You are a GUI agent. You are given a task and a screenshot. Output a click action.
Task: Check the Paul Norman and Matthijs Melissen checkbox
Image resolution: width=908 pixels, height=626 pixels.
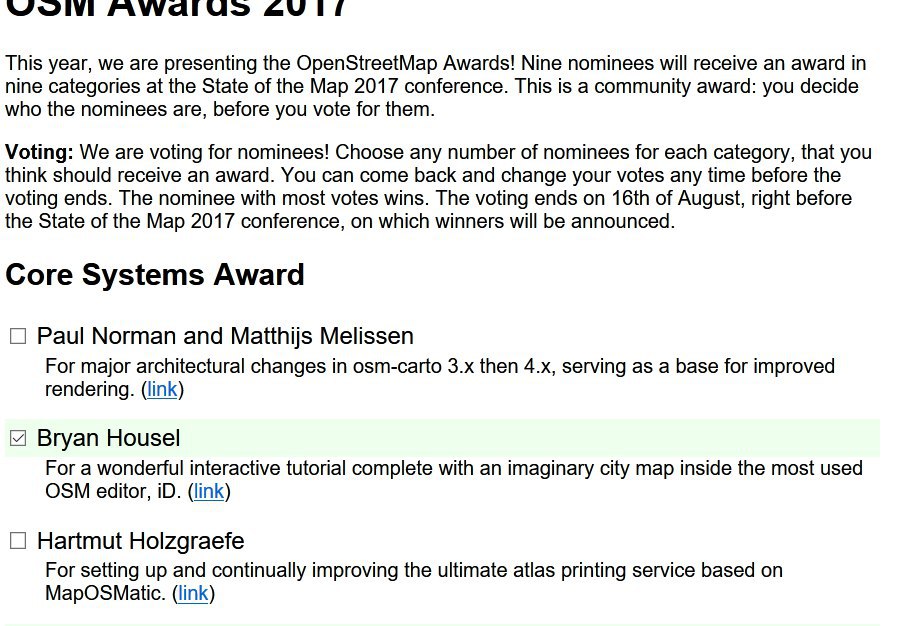tap(18, 336)
